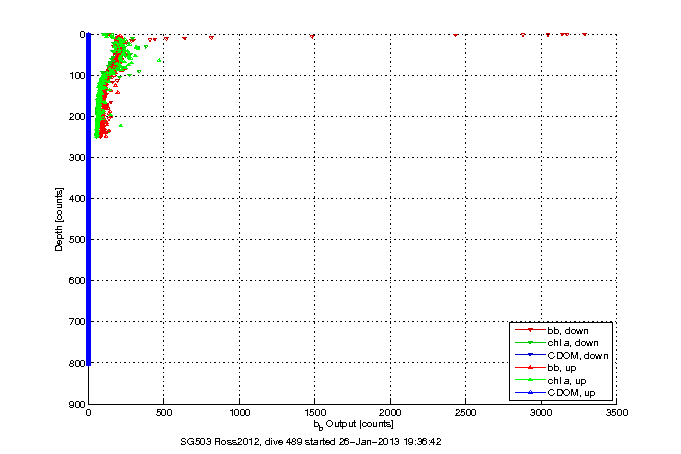
Task: Click the blue CDOM vertical profile line
Action: click(x=89, y=199)
